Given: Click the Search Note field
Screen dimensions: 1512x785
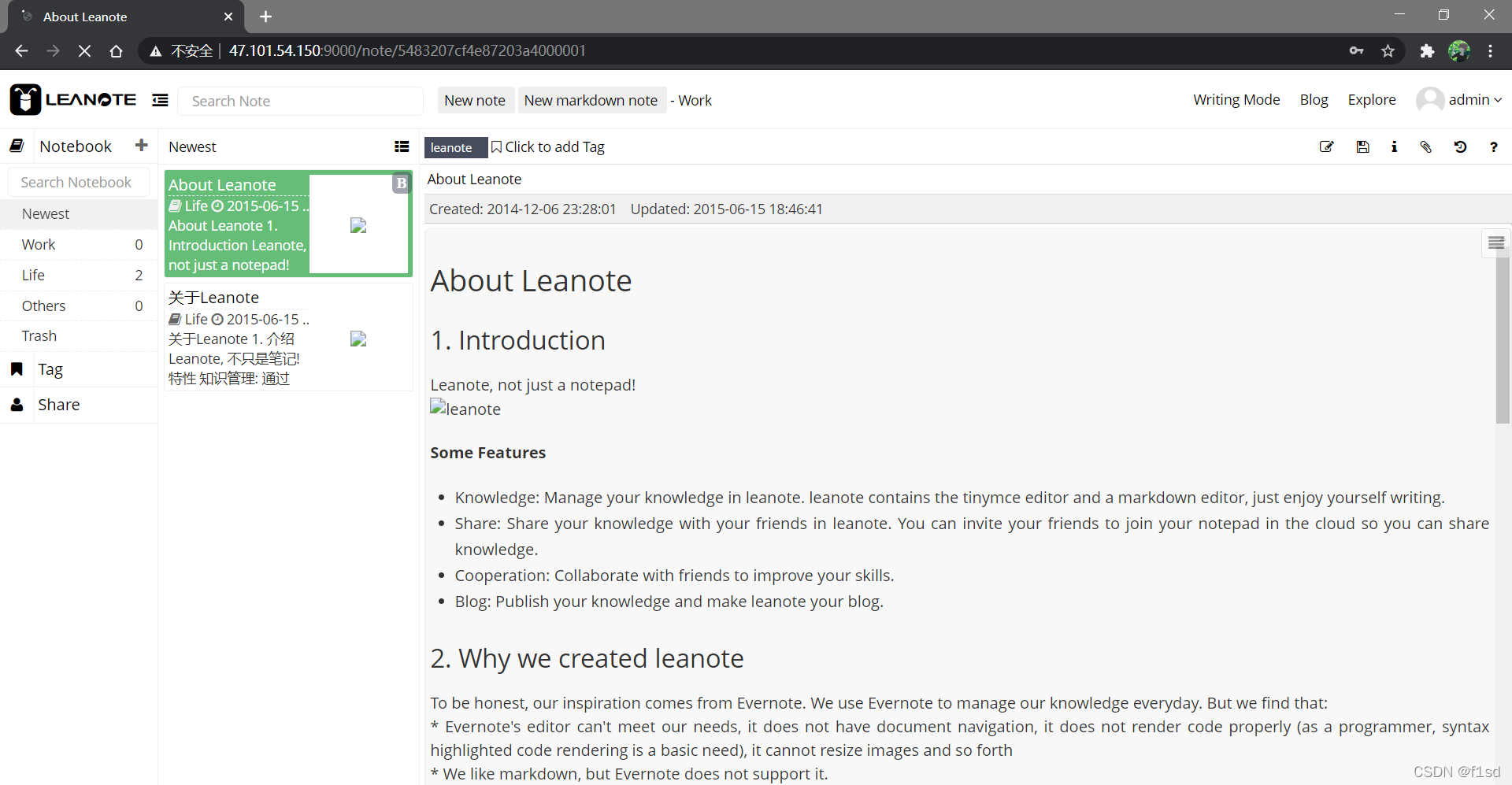Looking at the screenshot, I should click(x=301, y=101).
